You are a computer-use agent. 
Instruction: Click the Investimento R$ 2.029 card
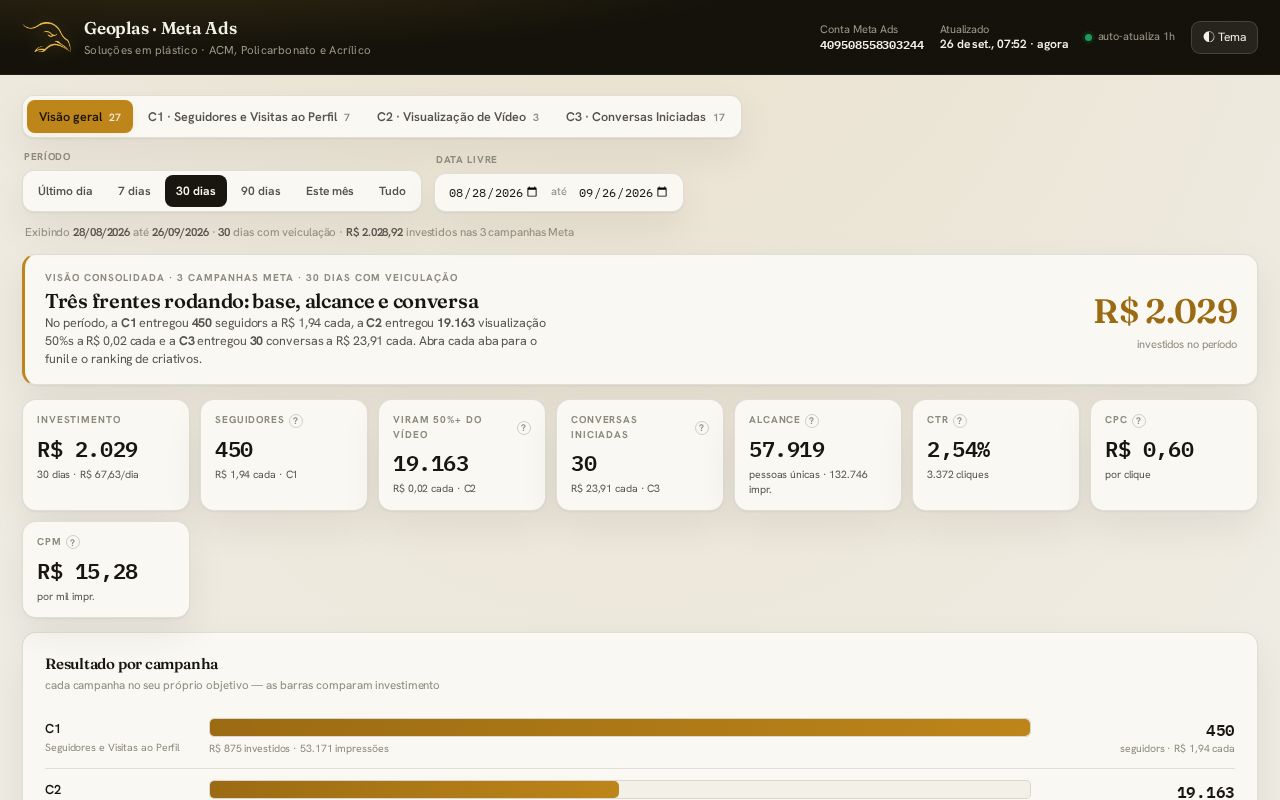(106, 455)
